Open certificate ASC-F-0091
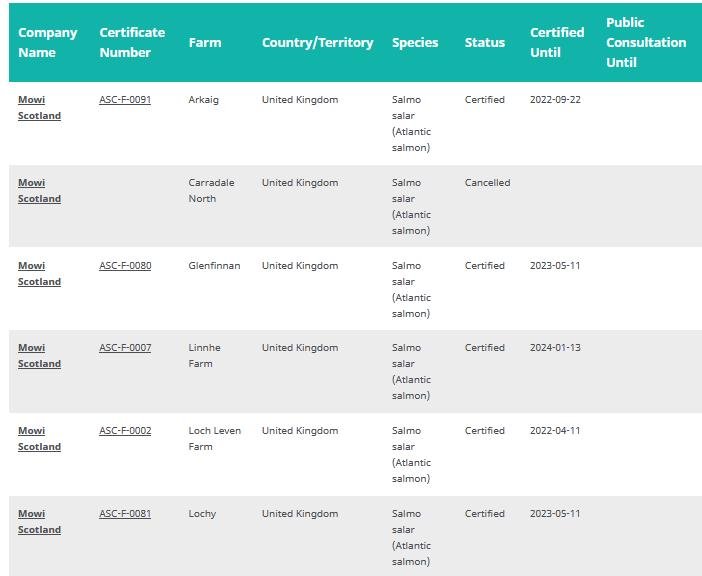 [125, 99]
